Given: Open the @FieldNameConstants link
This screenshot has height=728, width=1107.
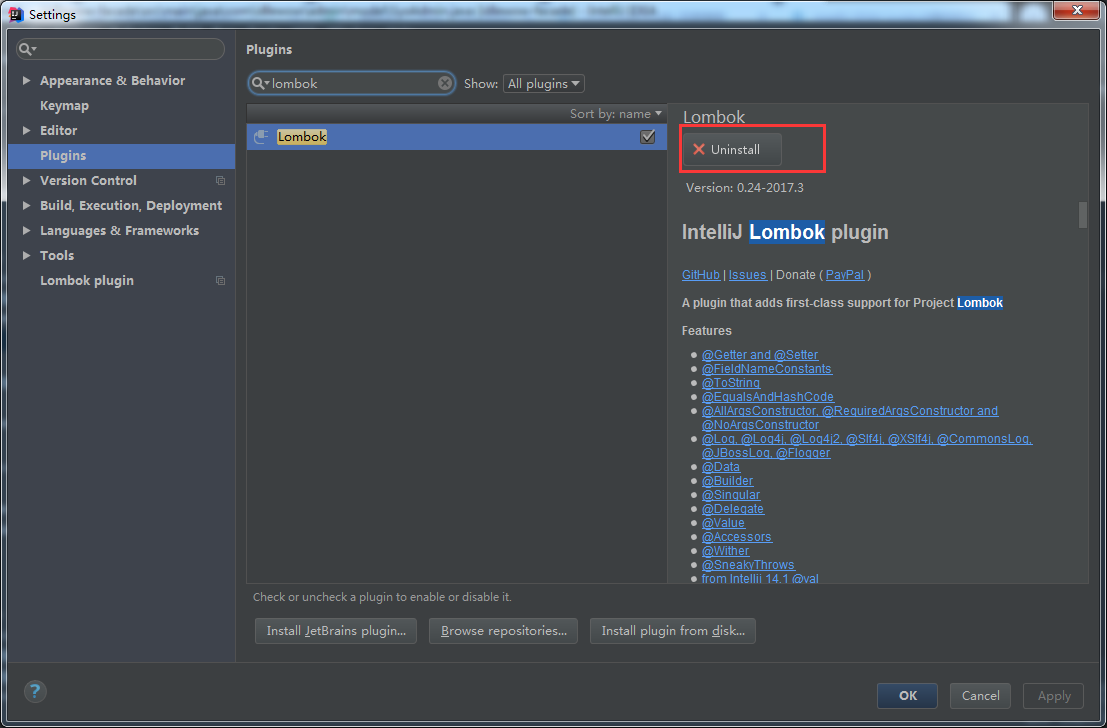Looking at the screenshot, I should pyautogui.click(x=767, y=369).
